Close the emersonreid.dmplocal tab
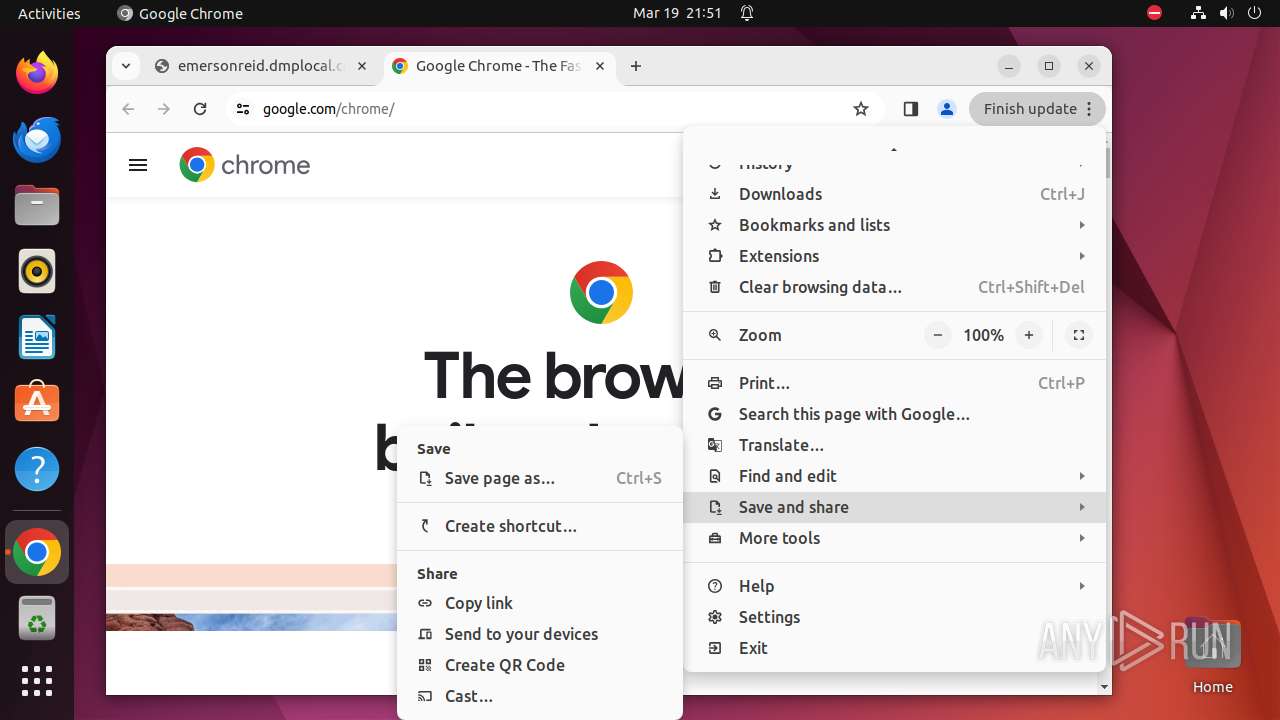This screenshot has width=1280, height=720. pos(362,66)
